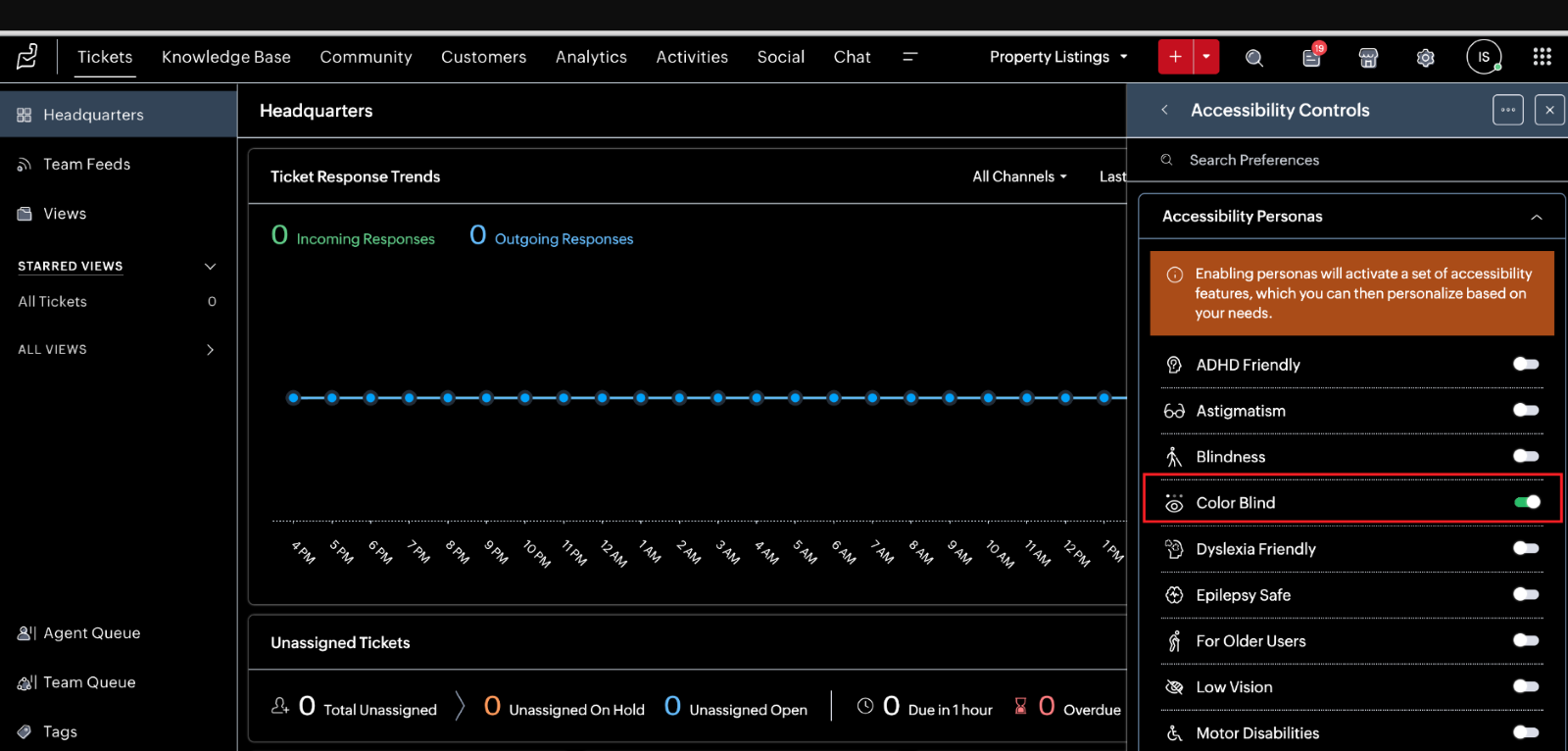
Task: Open the marketplace store icon
Action: [1368, 58]
